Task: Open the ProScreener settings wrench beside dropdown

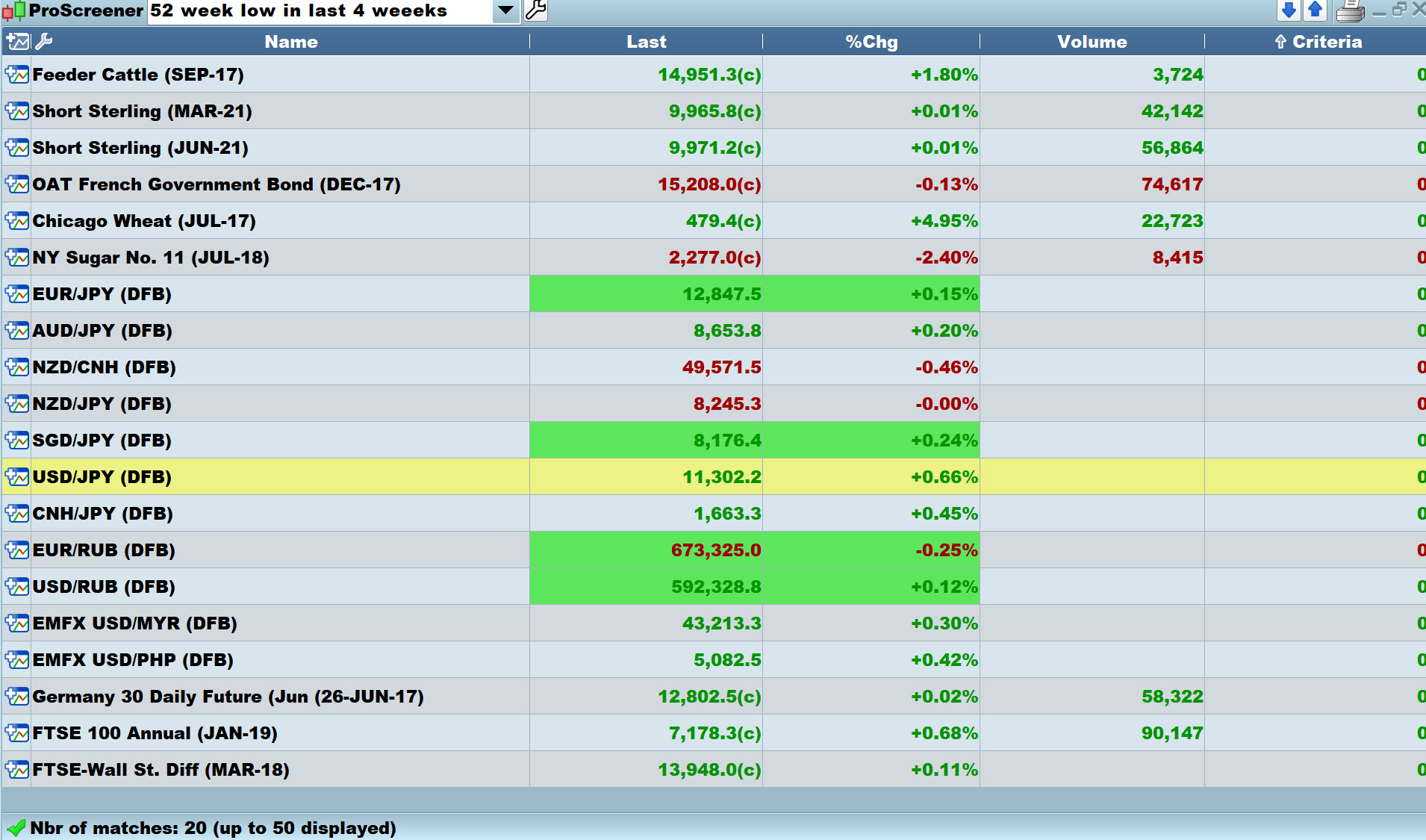Action: click(x=535, y=10)
